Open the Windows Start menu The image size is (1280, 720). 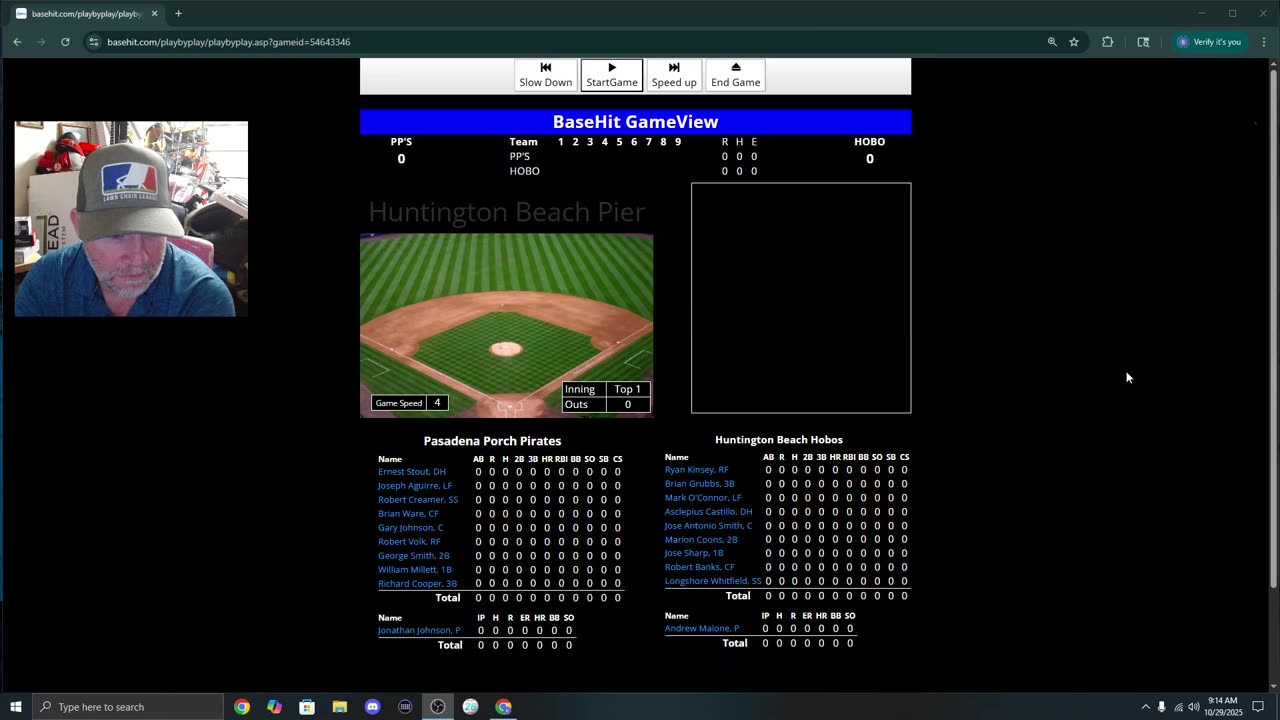coord(16,707)
